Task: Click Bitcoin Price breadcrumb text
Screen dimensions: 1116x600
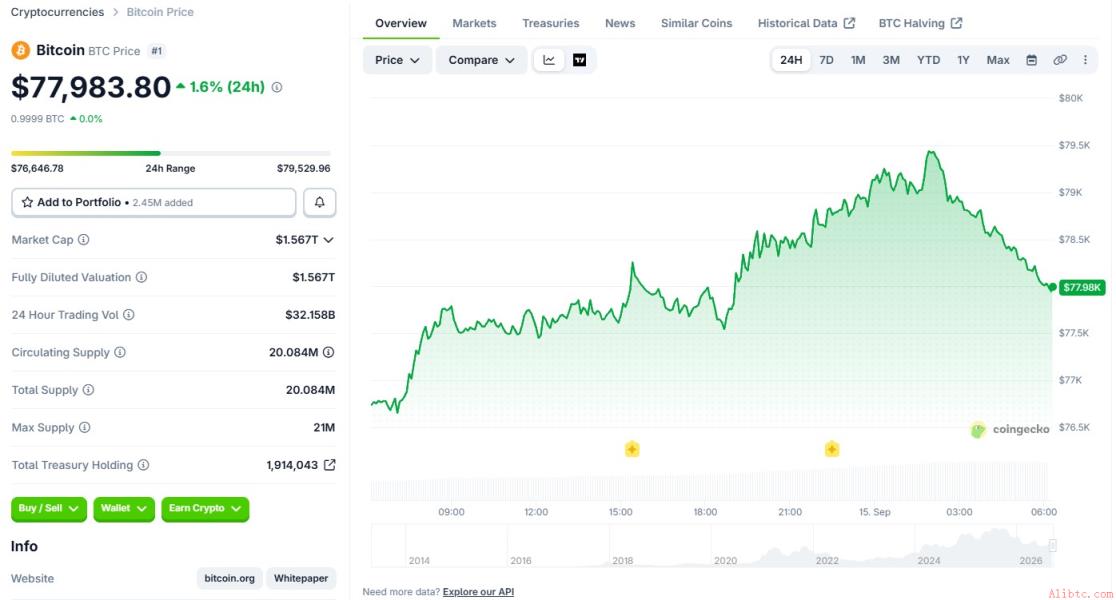Action: coord(160,12)
